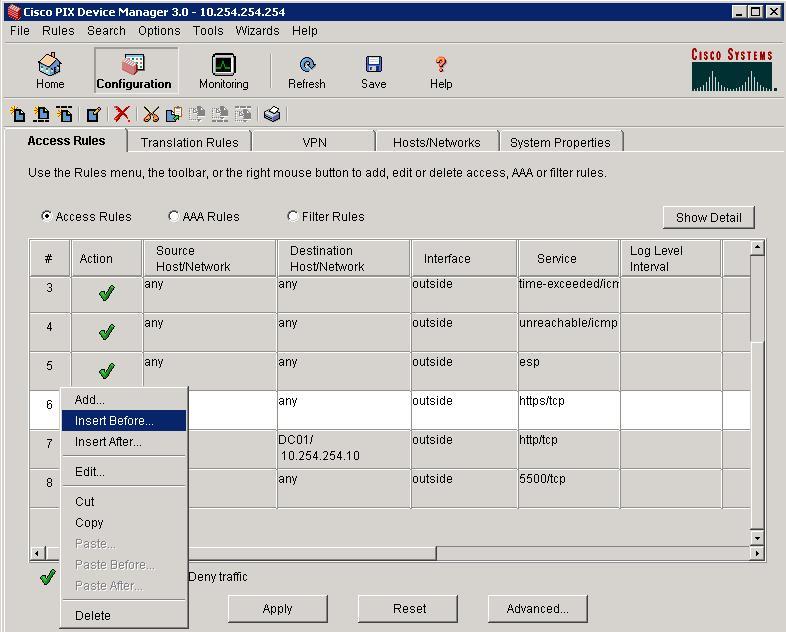This screenshot has width=786, height=632.
Task: Open the Tools menu
Action: click(x=208, y=31)
